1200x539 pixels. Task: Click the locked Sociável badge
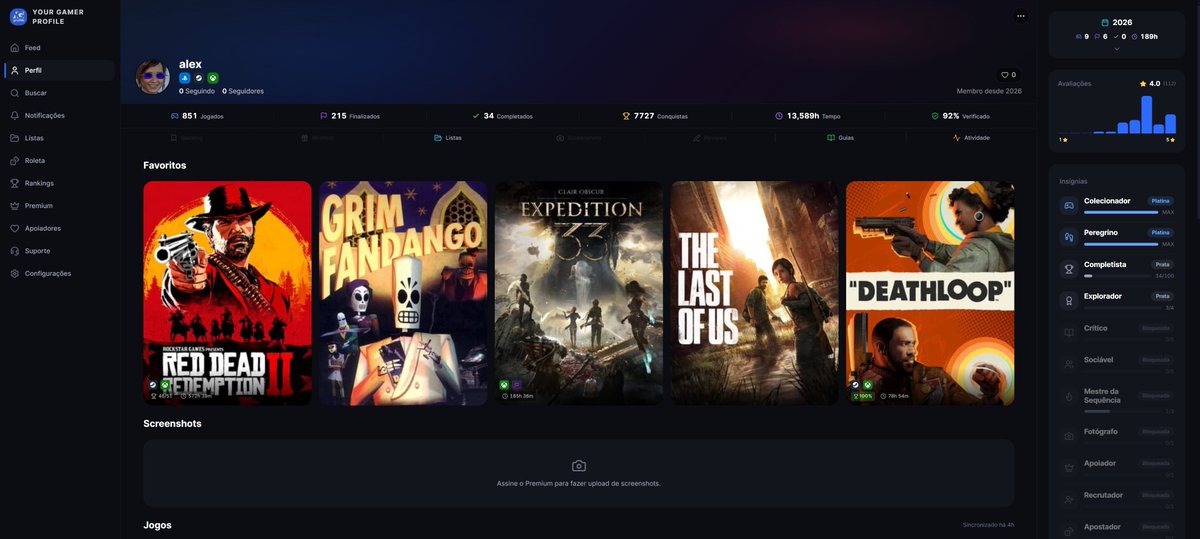[1117, 364]
